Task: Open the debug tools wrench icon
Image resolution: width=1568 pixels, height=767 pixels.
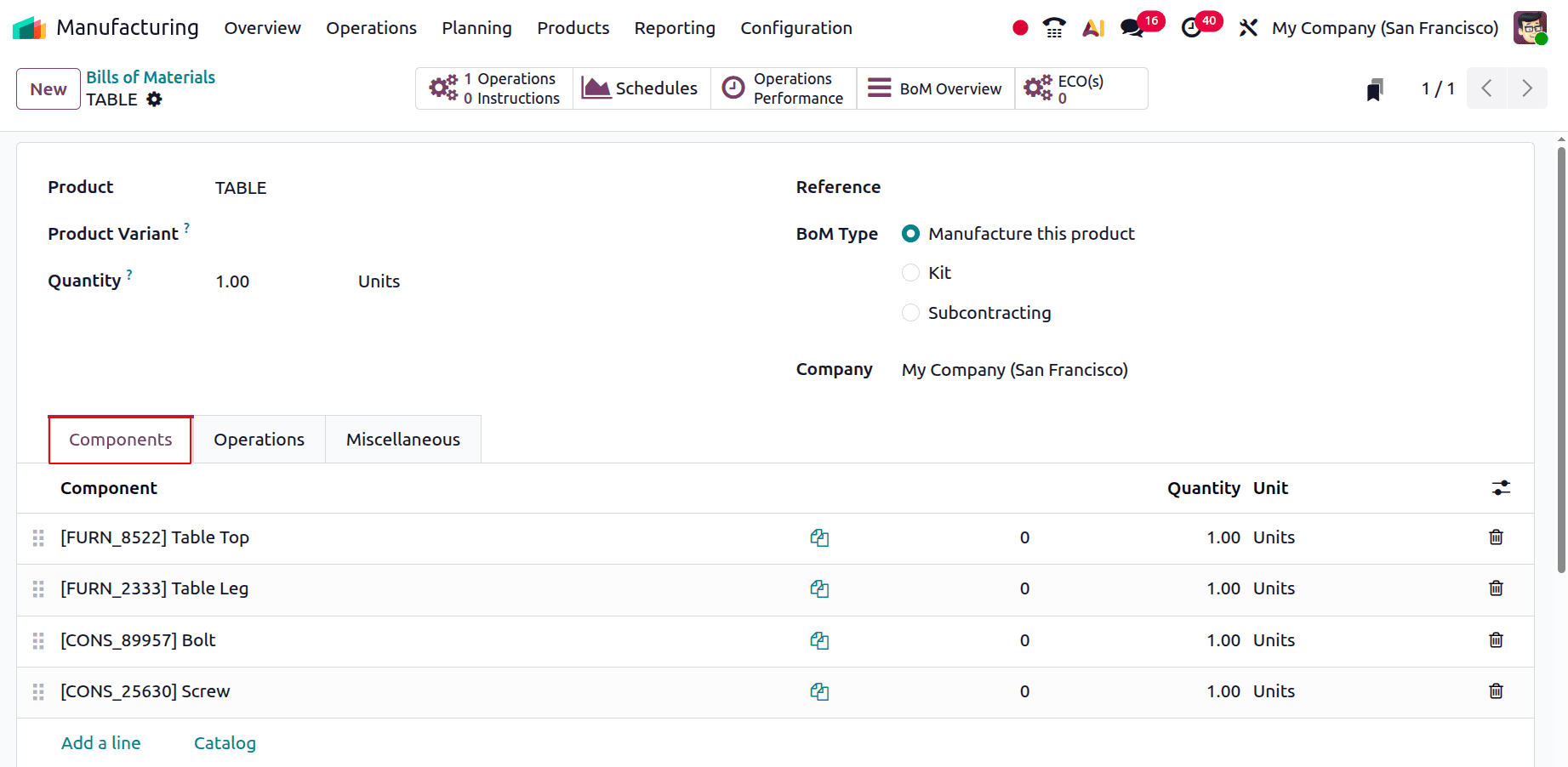Action: click(1248, 28)
